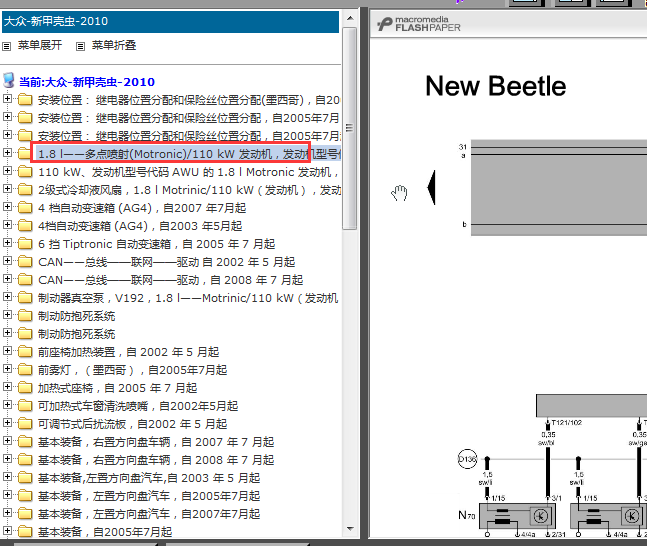Click folder icon of 可加热式车窗清洗喷嘴 row
This screenshot has height=546, width=647.
tap(25, 406)
